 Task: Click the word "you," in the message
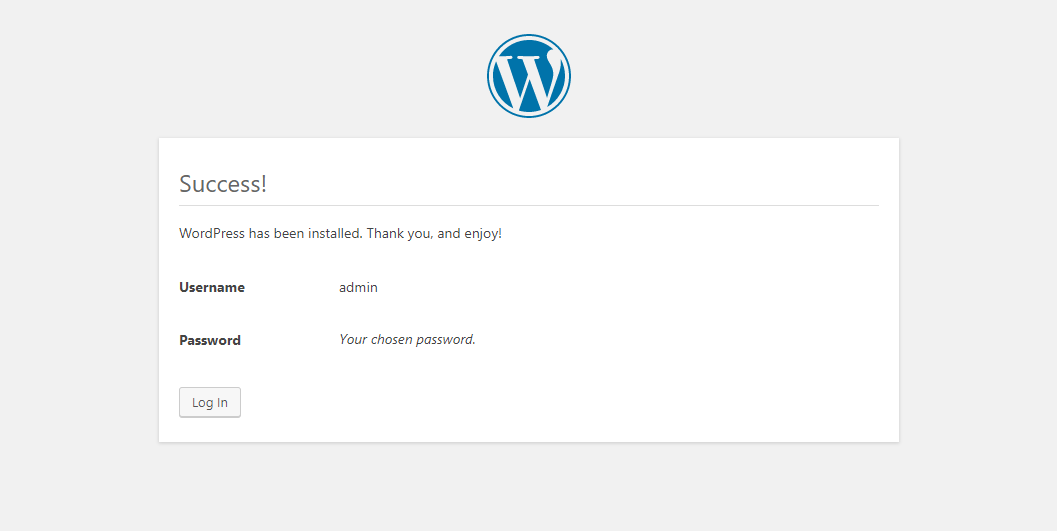pyautogui.click(x=420, y=235)
